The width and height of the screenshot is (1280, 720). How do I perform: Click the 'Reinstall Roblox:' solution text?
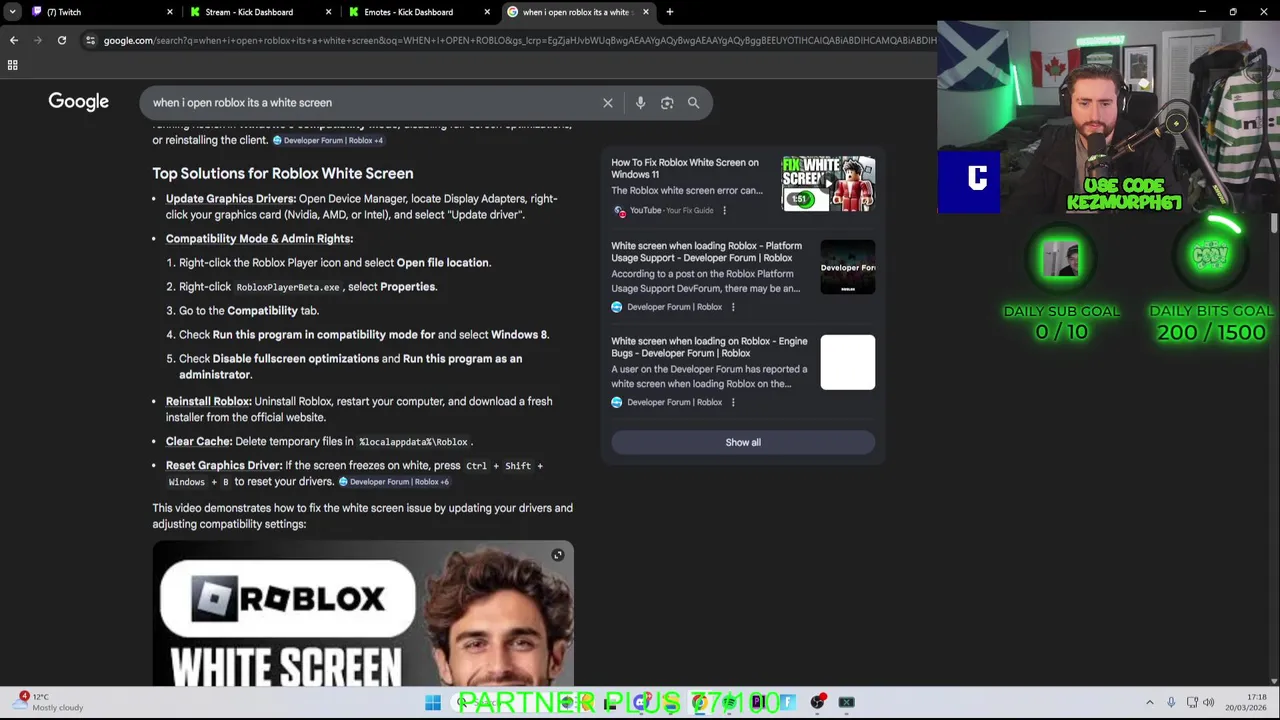click(x=209, y=401)
